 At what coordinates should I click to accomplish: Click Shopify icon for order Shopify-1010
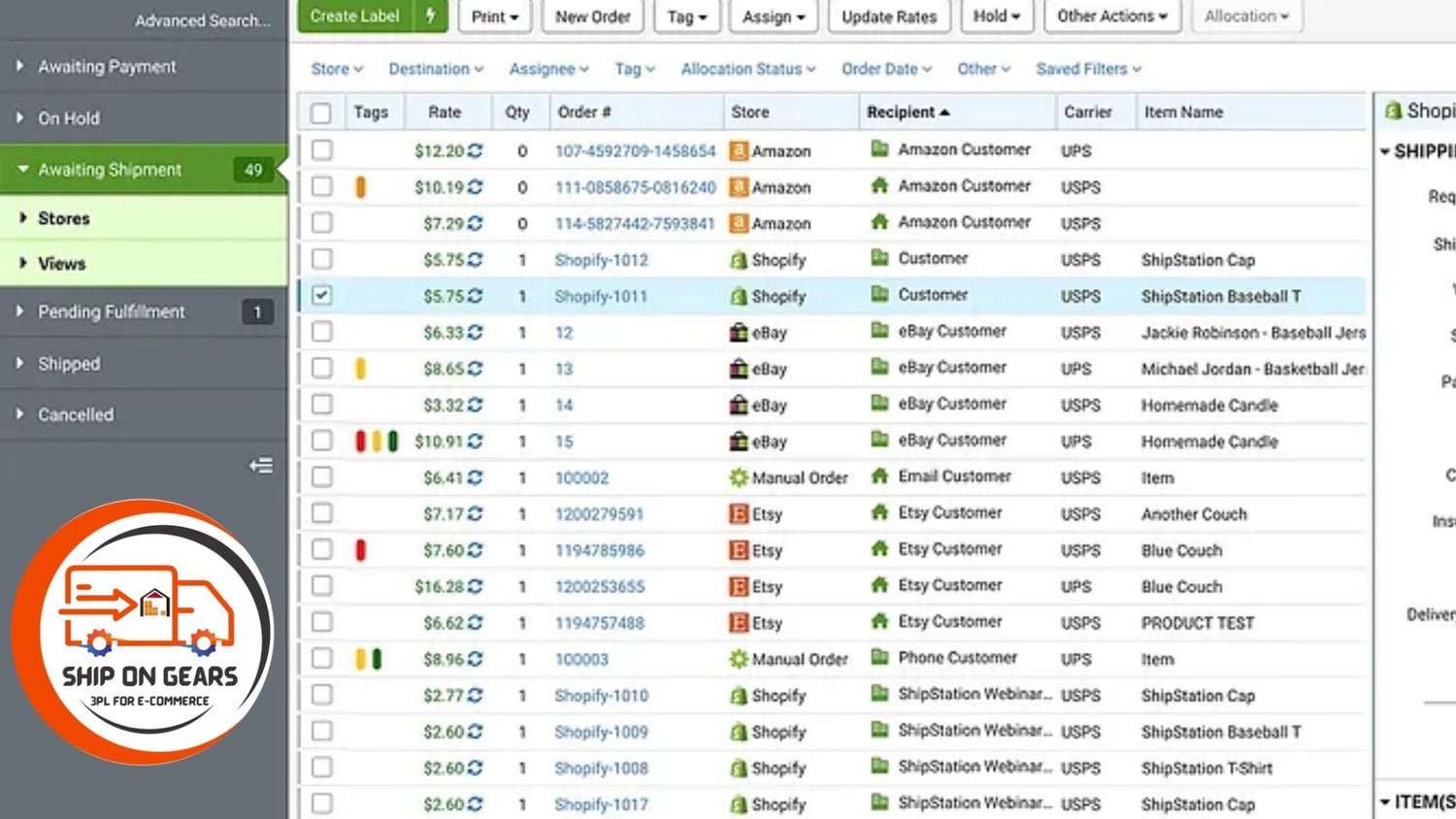[x=739, y=696]
